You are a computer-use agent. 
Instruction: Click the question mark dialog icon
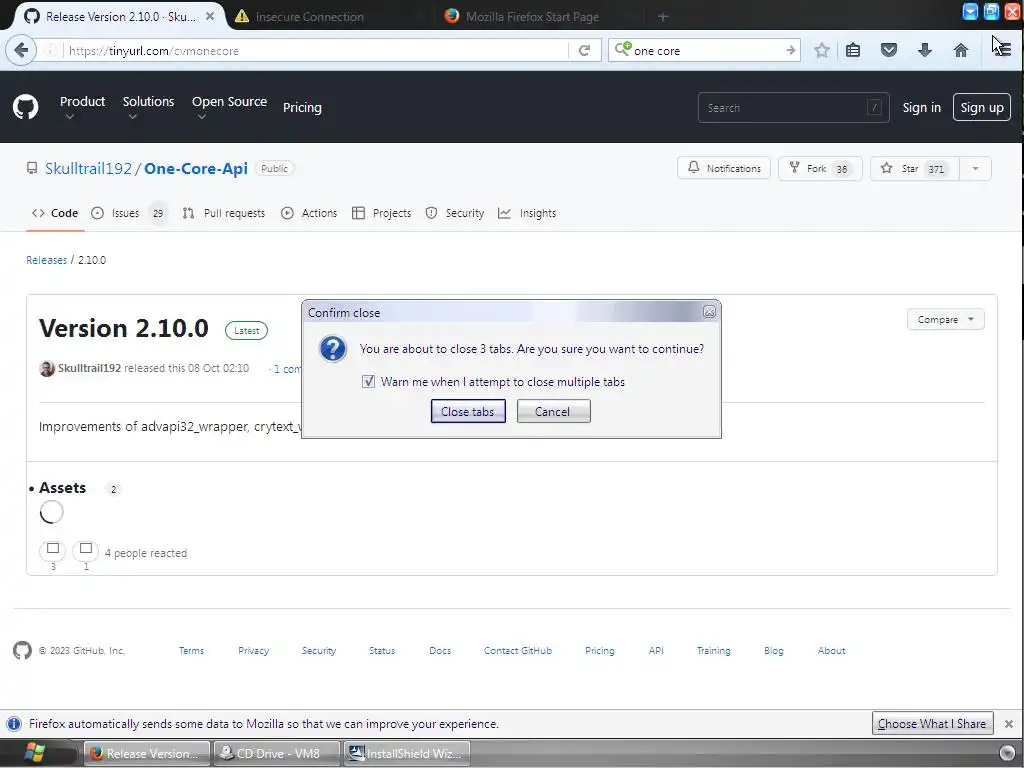(332, 349)
